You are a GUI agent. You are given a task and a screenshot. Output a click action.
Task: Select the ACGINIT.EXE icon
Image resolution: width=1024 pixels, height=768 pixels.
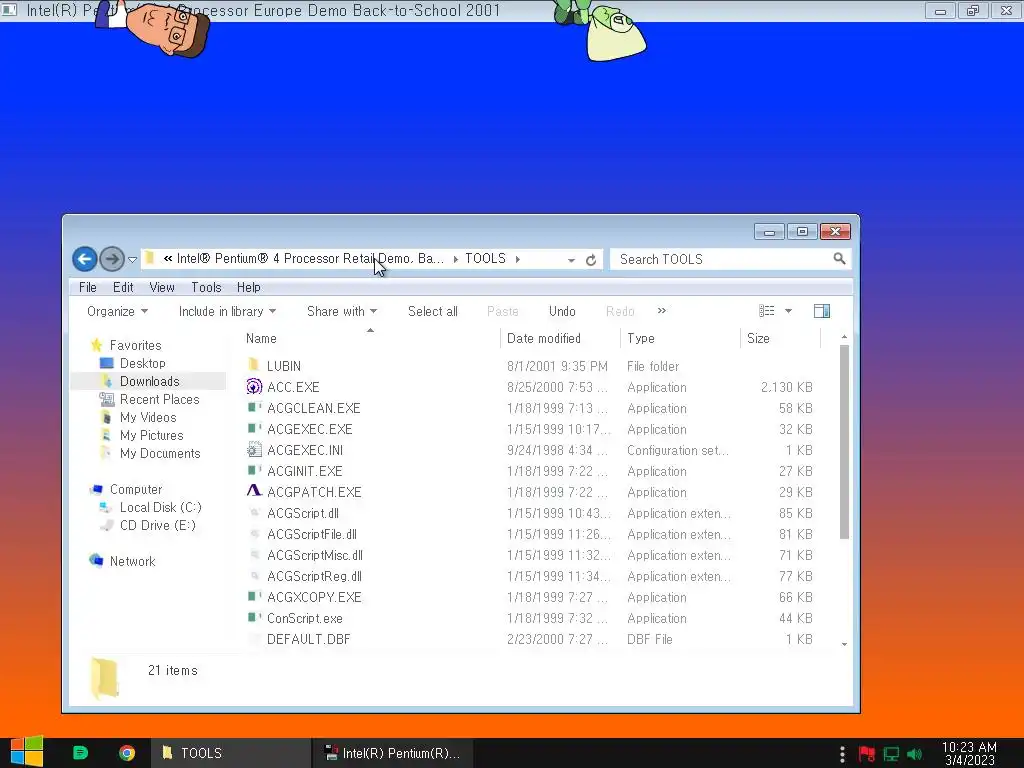click(254, 471)
